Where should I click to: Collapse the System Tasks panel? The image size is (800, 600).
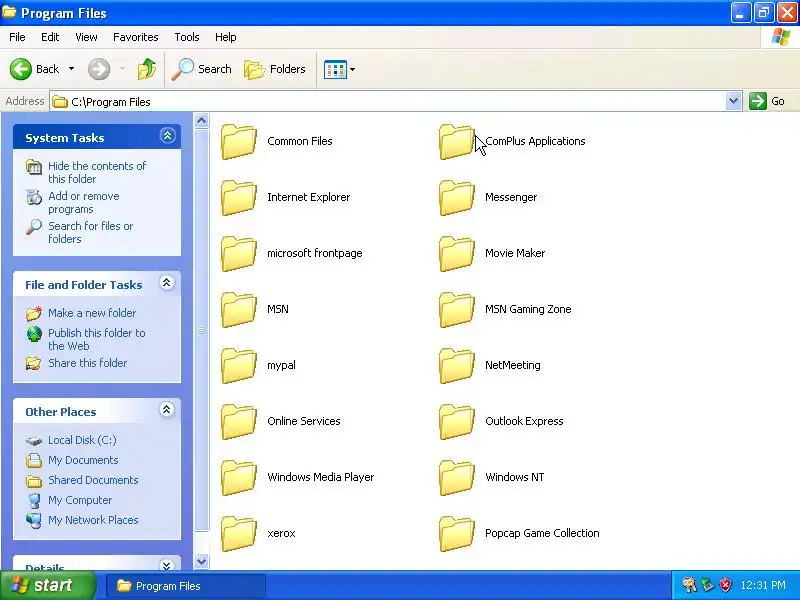167,136
